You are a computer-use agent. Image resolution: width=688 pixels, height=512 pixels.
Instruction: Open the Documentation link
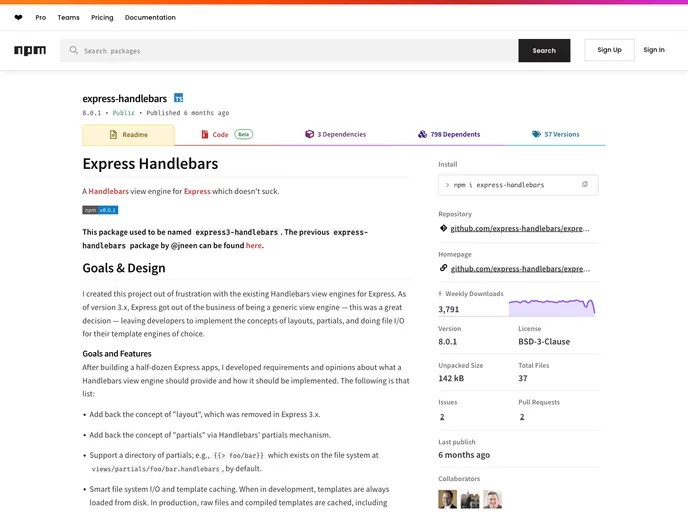coord(150,18)
